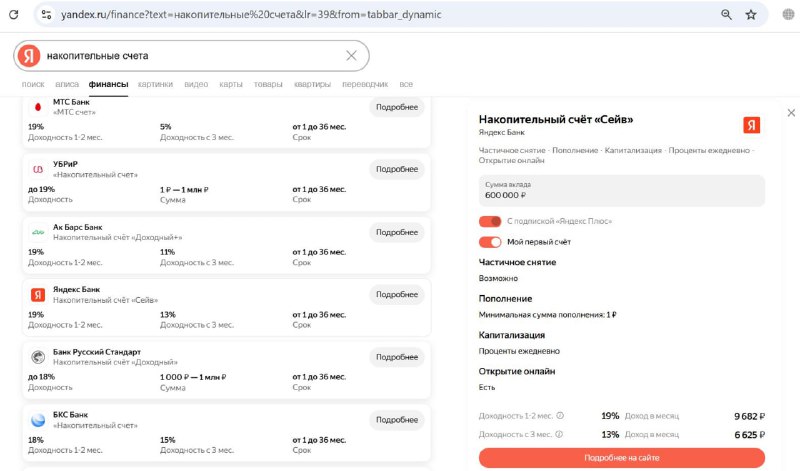Click до 19% yield in УБРиР card
This screenshot has height=471, width=800.
41,189
